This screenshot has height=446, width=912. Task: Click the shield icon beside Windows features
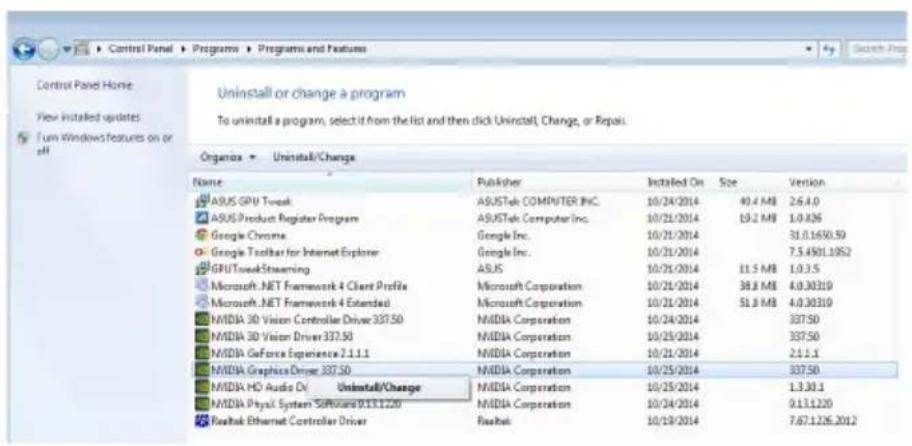pos(23,140)
